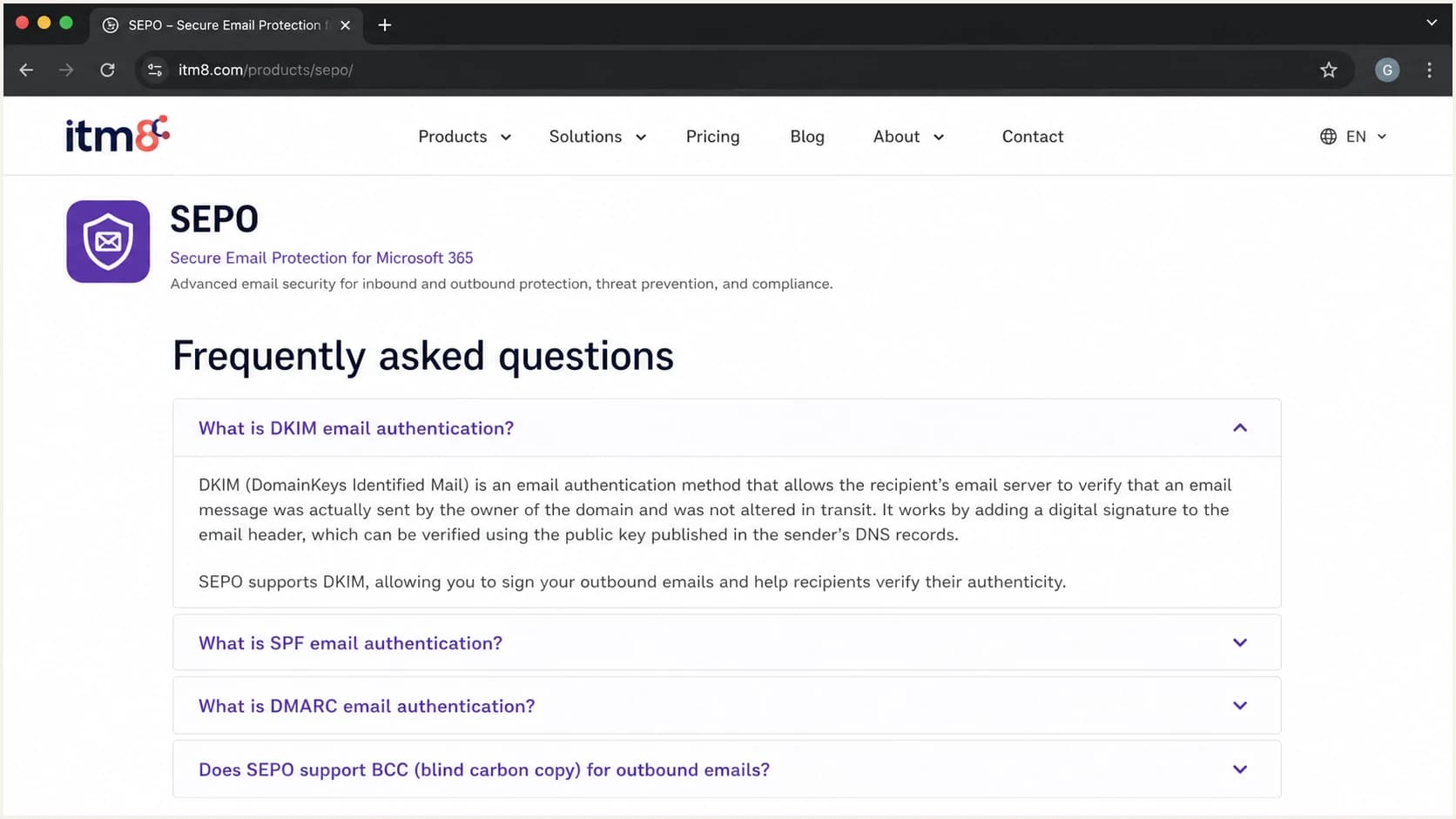Click the globe language icon
1456x819 pixels.
(1328, 137)
